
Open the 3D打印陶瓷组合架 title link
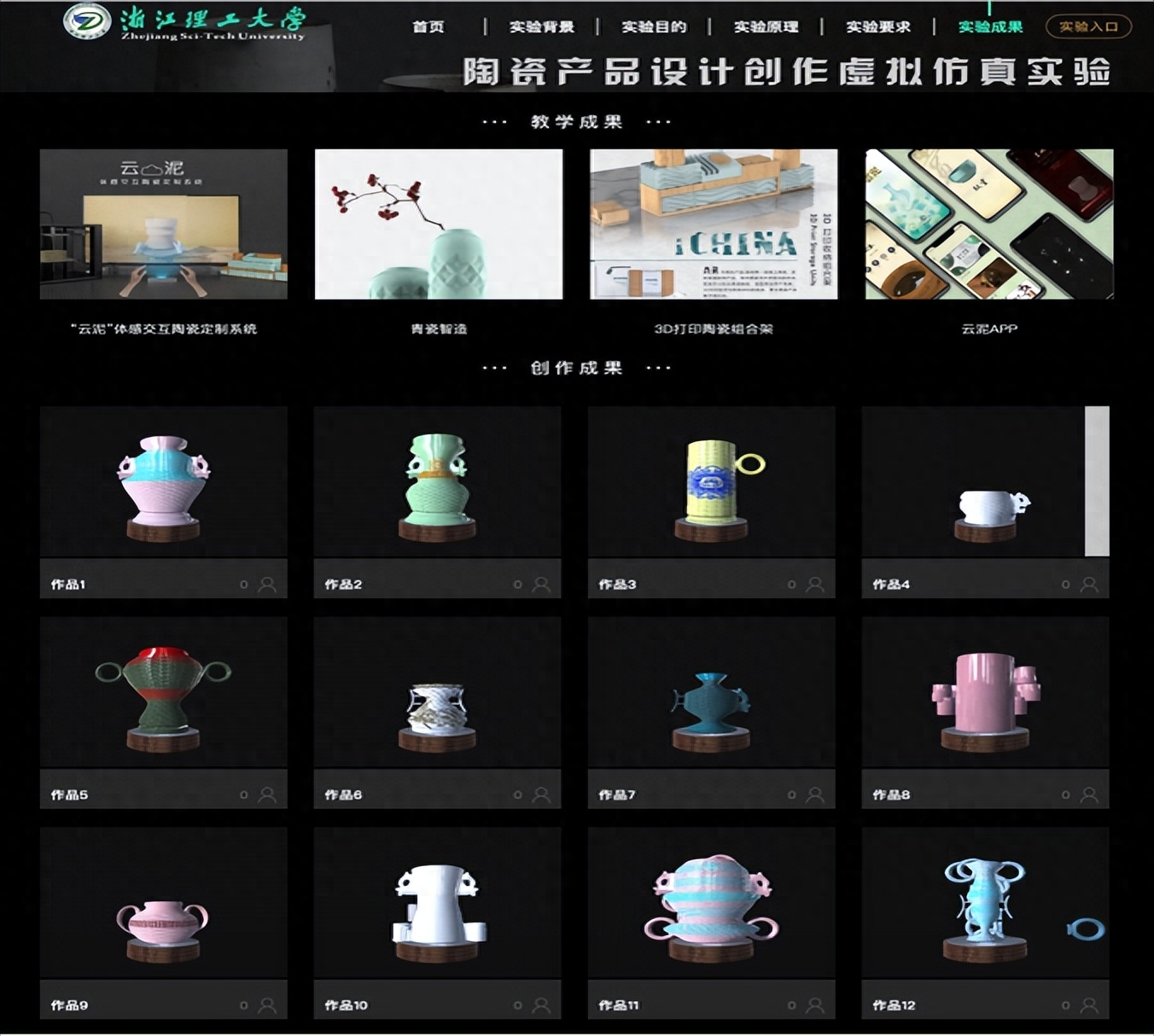point(714,329)
